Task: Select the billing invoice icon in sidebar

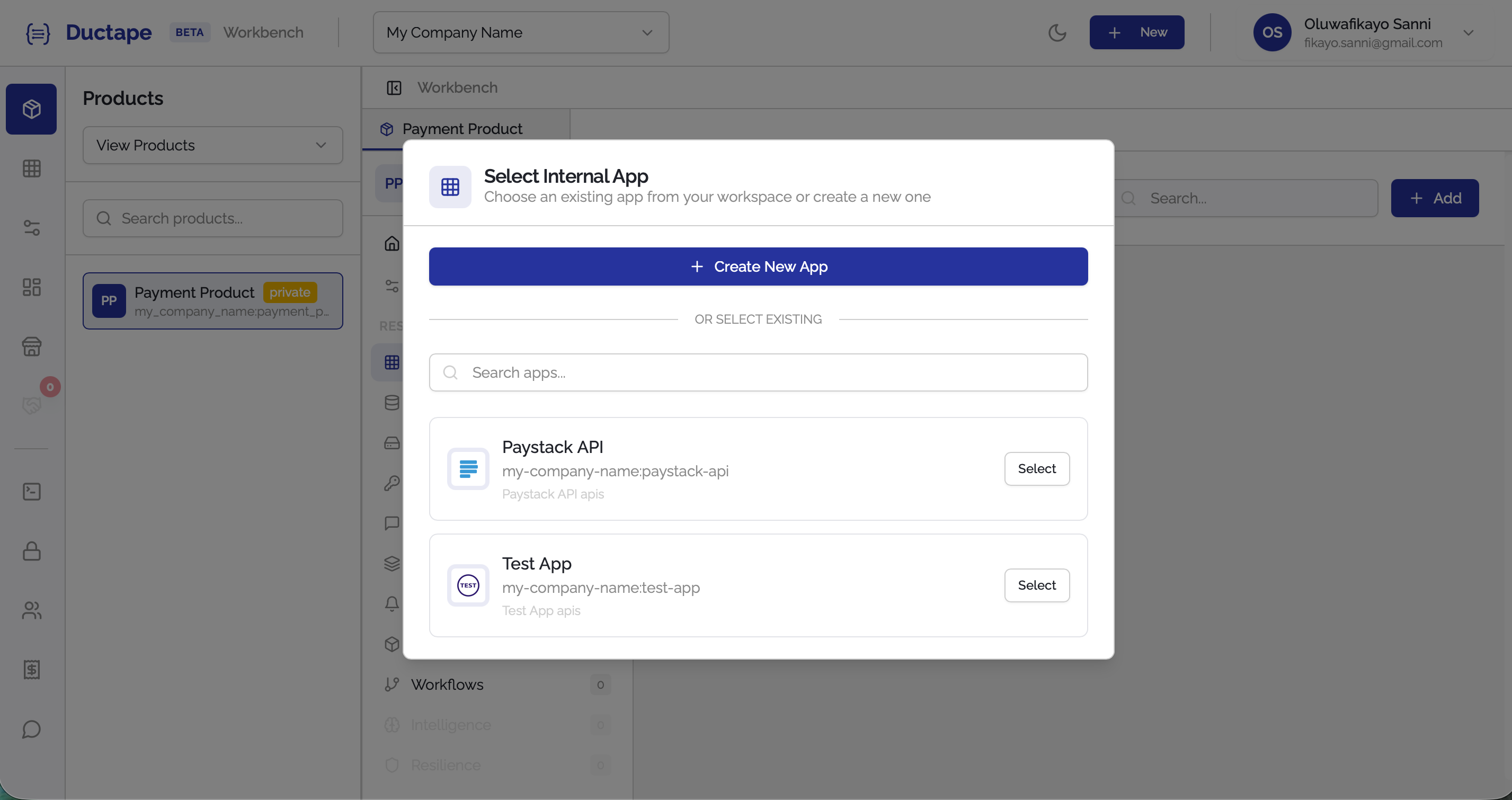Action: (x=31, y=670)
